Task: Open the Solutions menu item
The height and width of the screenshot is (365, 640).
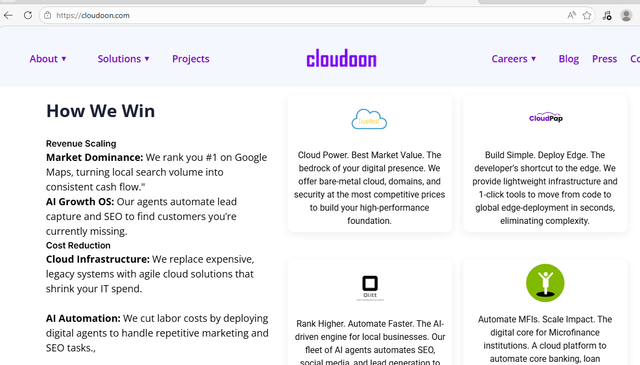Action: [119, 59]
